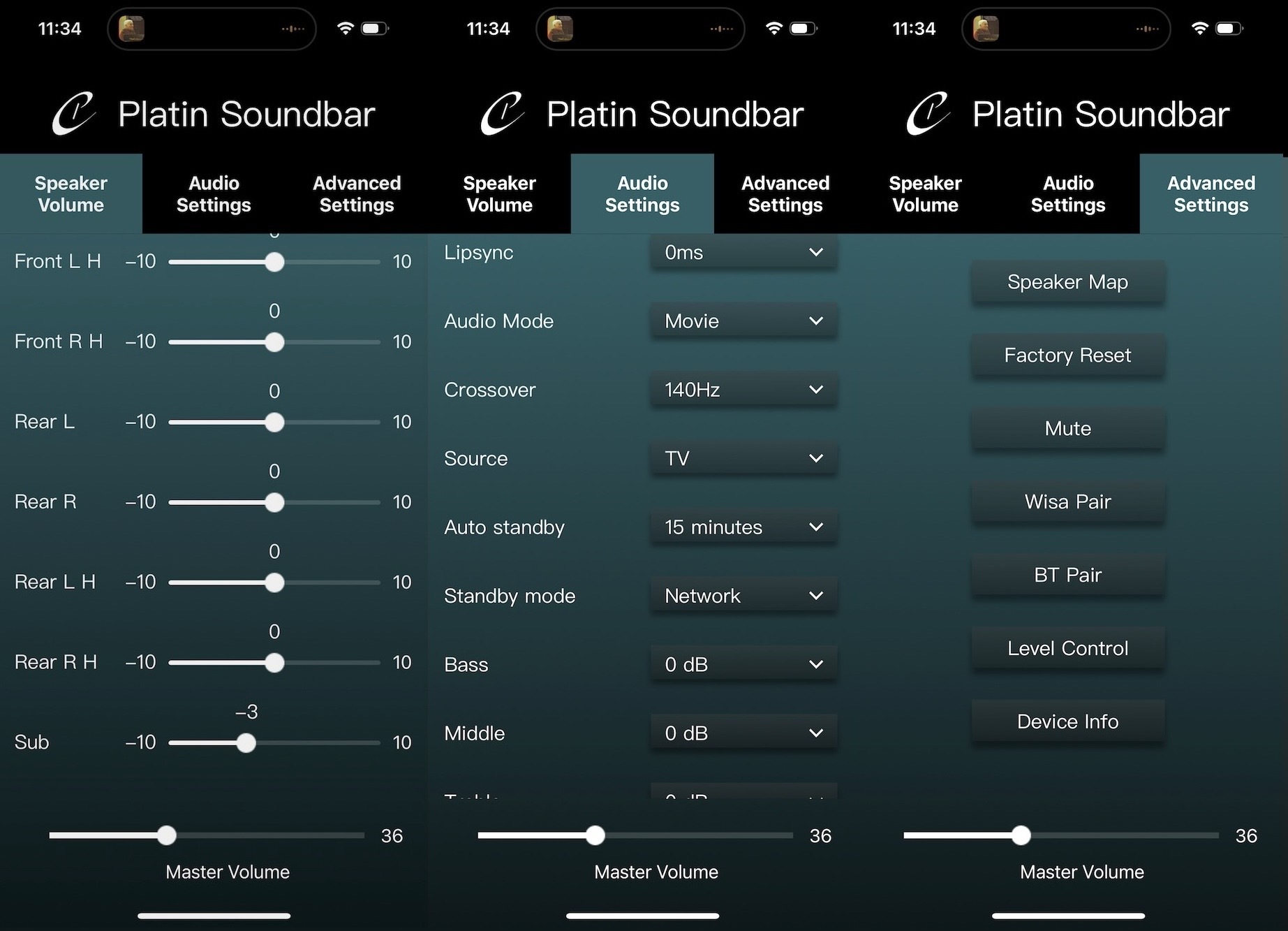Viewport: 1288px width, 931px height.
Task: Click the Rear L volume slider handle
Action: (x=274, y=423)
